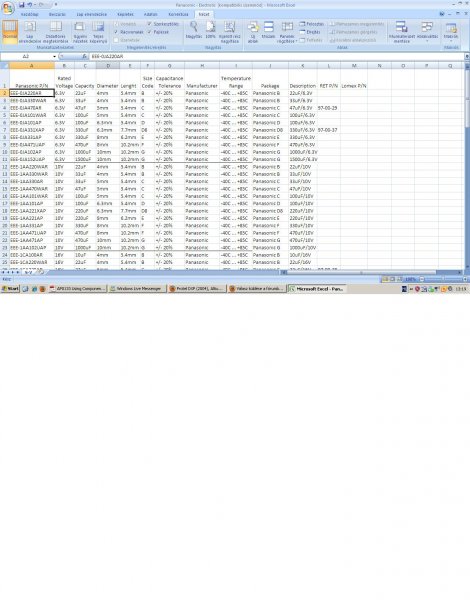Open Windows Live Messenger taskbar button
This screenshot has width=470, height=600.
pyautogui.click(x=138, y=289)
